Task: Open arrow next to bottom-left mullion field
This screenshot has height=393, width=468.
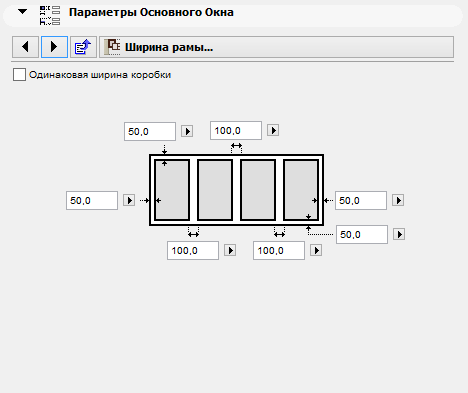Action: [x=230, y=250]
